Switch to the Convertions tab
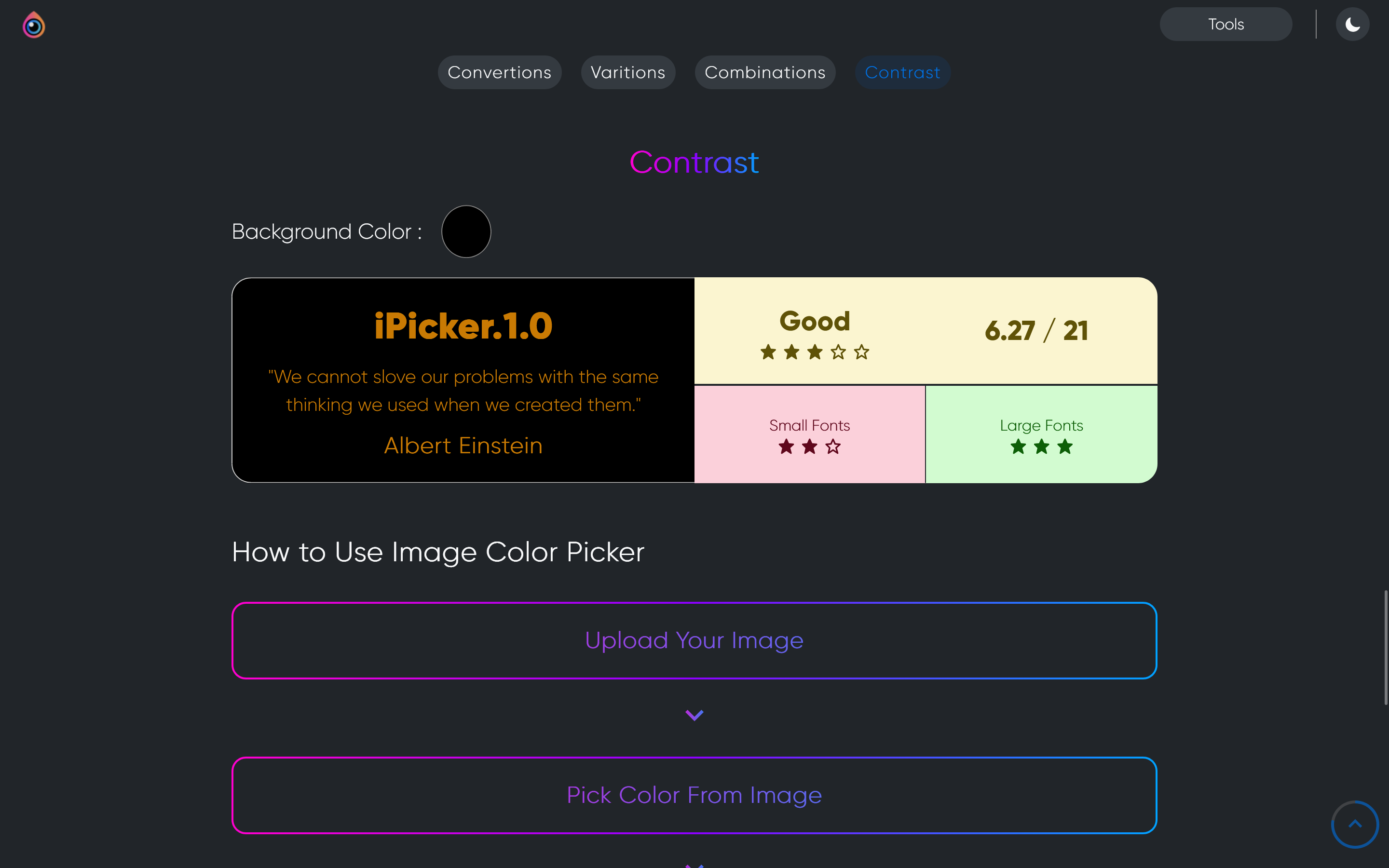This screenshot has width=1389, height=868. click(x=499, y=72)
